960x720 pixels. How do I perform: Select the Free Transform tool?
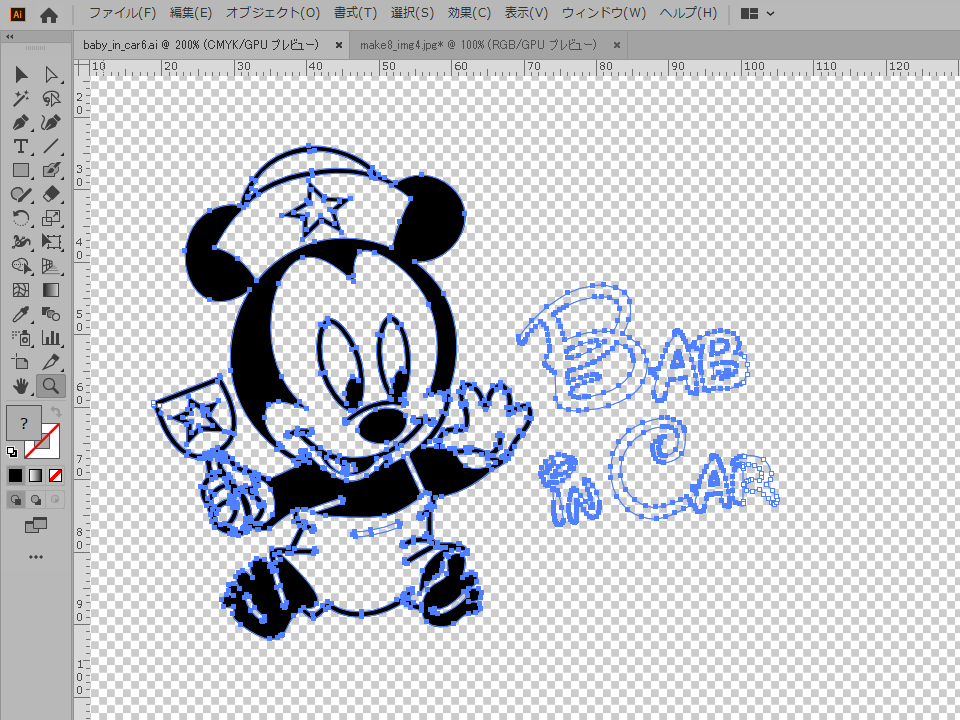click(x=51, y=242)
